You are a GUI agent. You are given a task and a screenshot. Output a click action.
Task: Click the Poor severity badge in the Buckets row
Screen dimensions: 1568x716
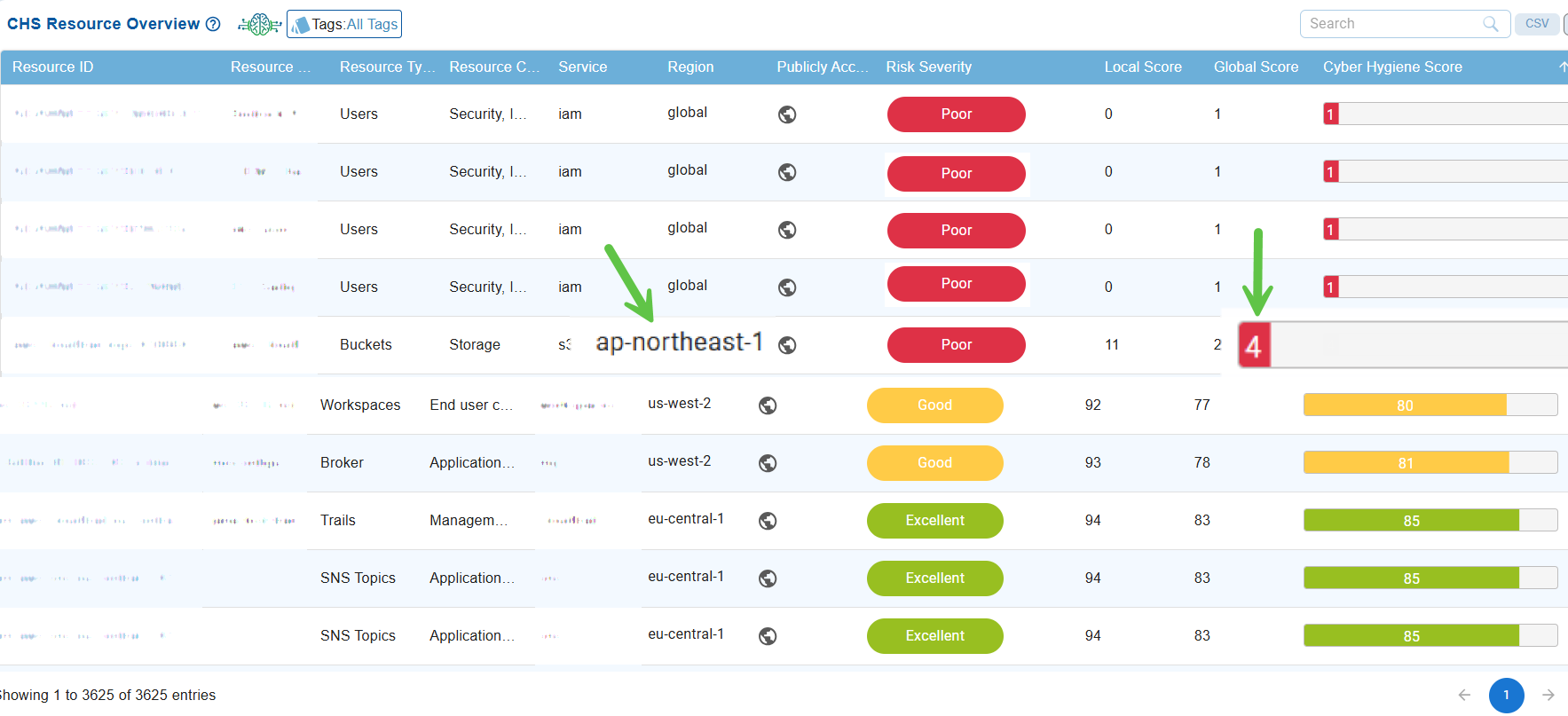[x=956, y=345]
